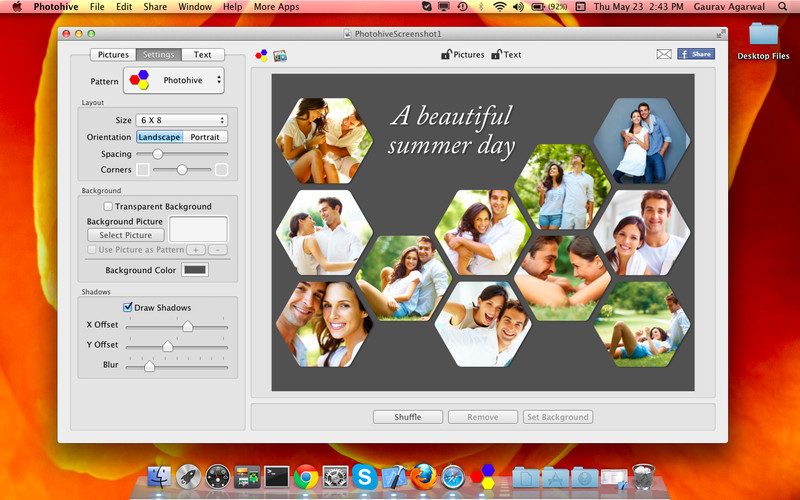Click the Corners slider
Viewport: 800px width, 500px height.
[182, 169]
